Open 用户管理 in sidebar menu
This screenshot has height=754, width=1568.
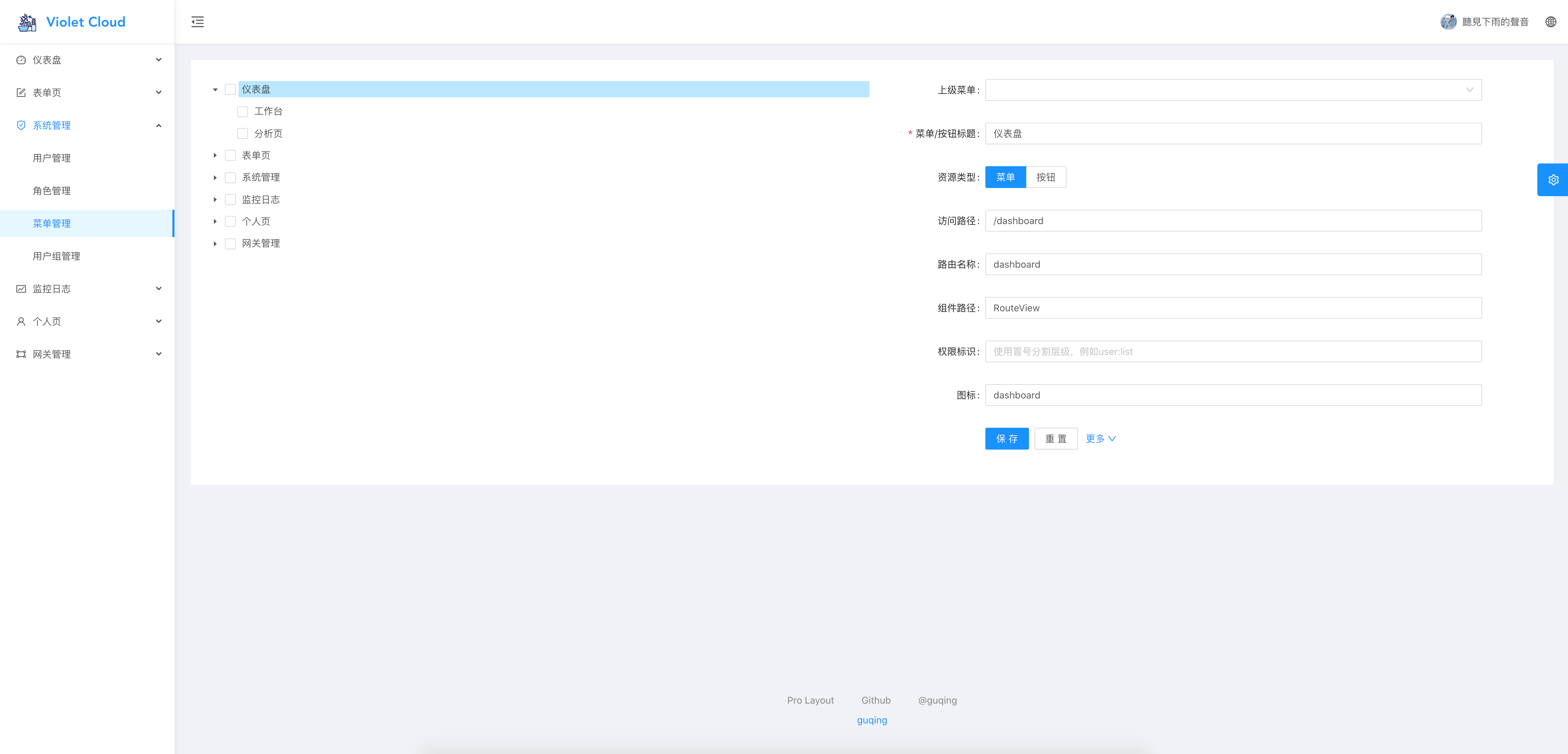52,158
